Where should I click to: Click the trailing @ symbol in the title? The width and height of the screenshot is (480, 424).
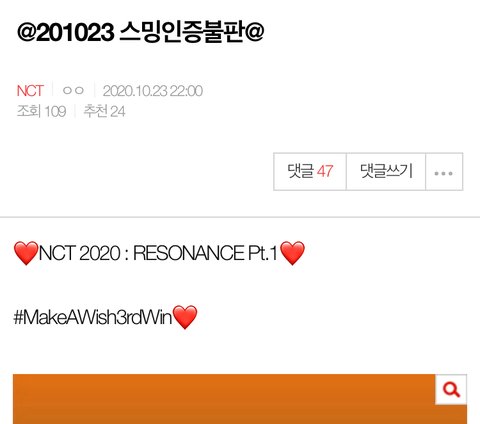point(254,32)
